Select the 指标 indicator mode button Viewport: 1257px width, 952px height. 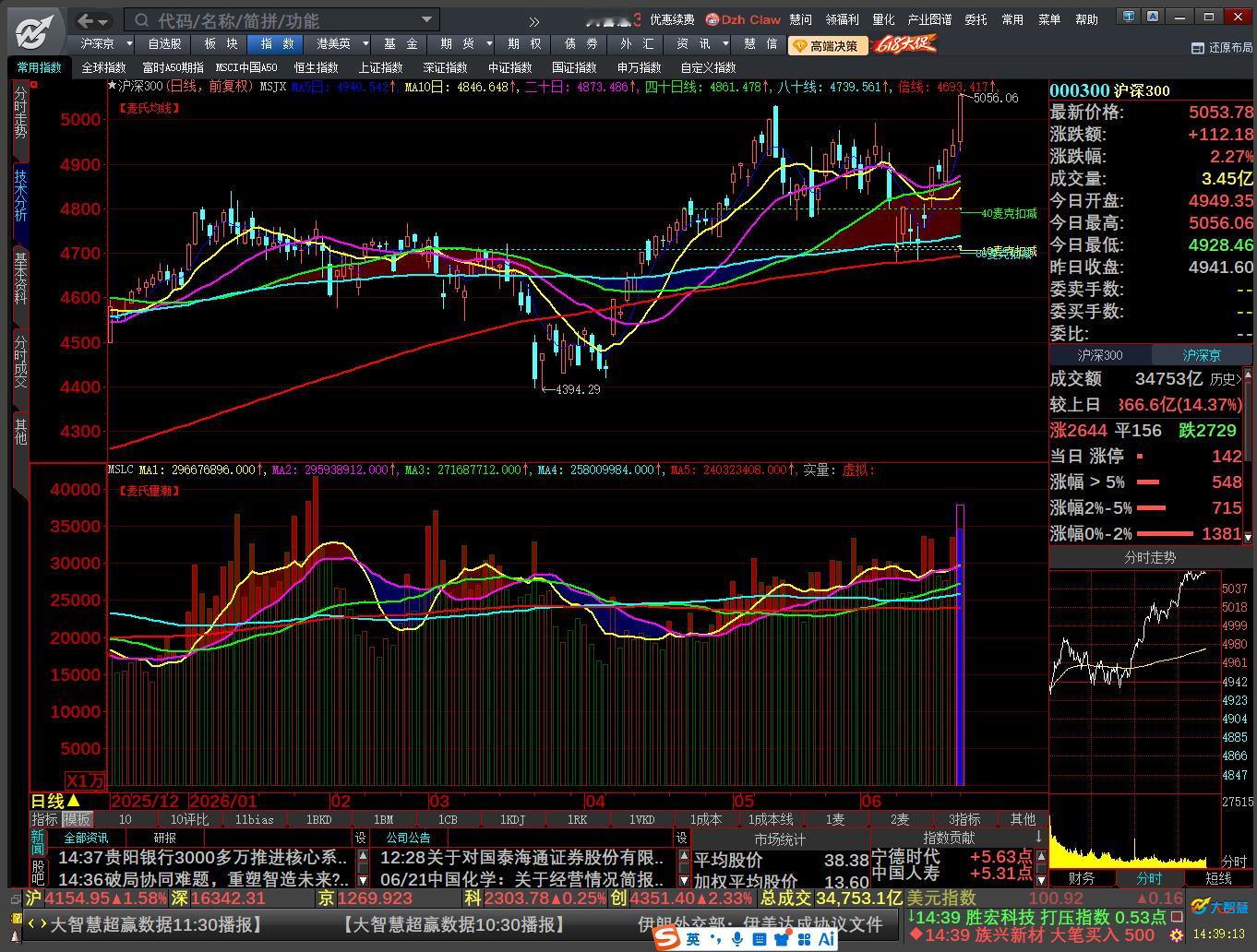click(45, 819)
